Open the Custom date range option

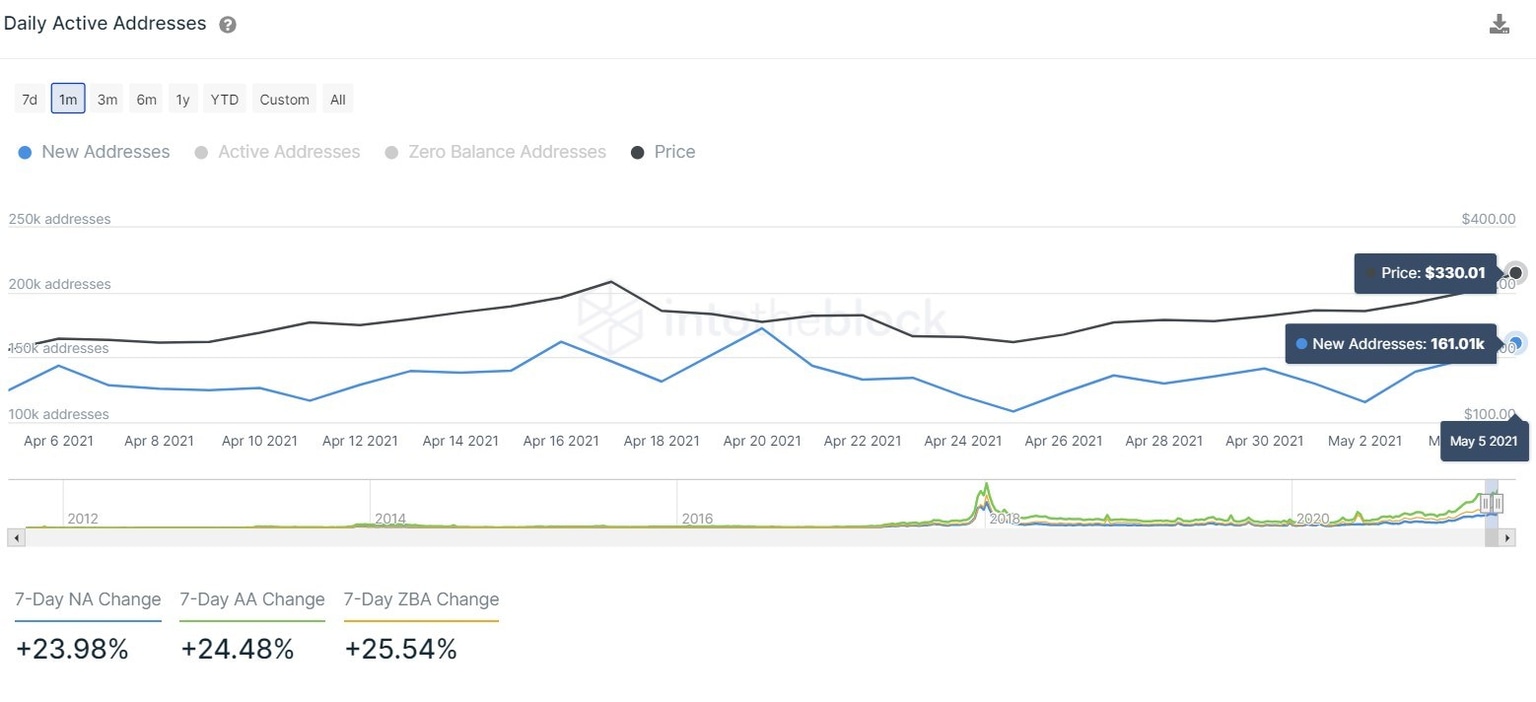(x=284, y=98)
